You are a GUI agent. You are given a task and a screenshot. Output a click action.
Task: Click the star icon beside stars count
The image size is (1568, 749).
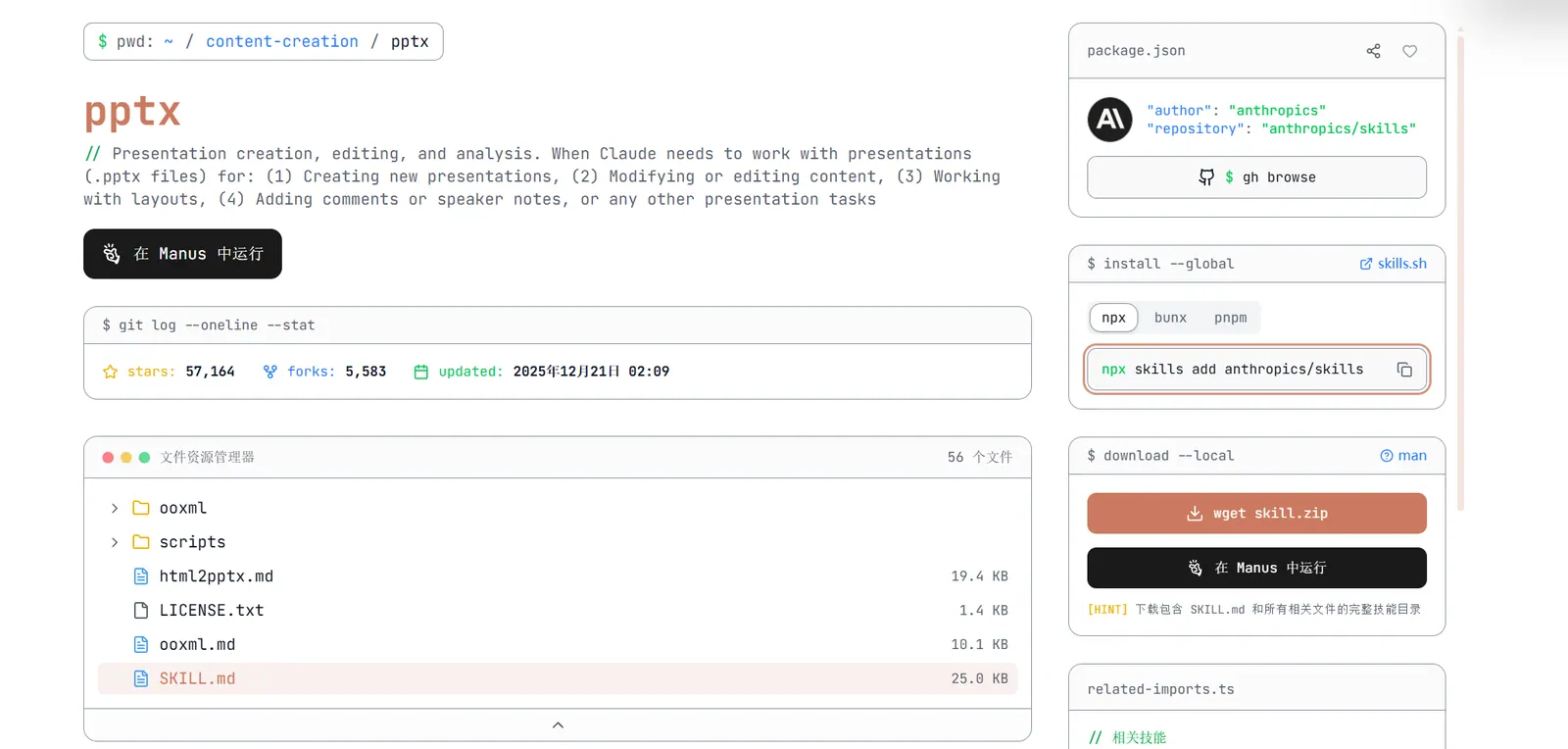click(110, 372)
